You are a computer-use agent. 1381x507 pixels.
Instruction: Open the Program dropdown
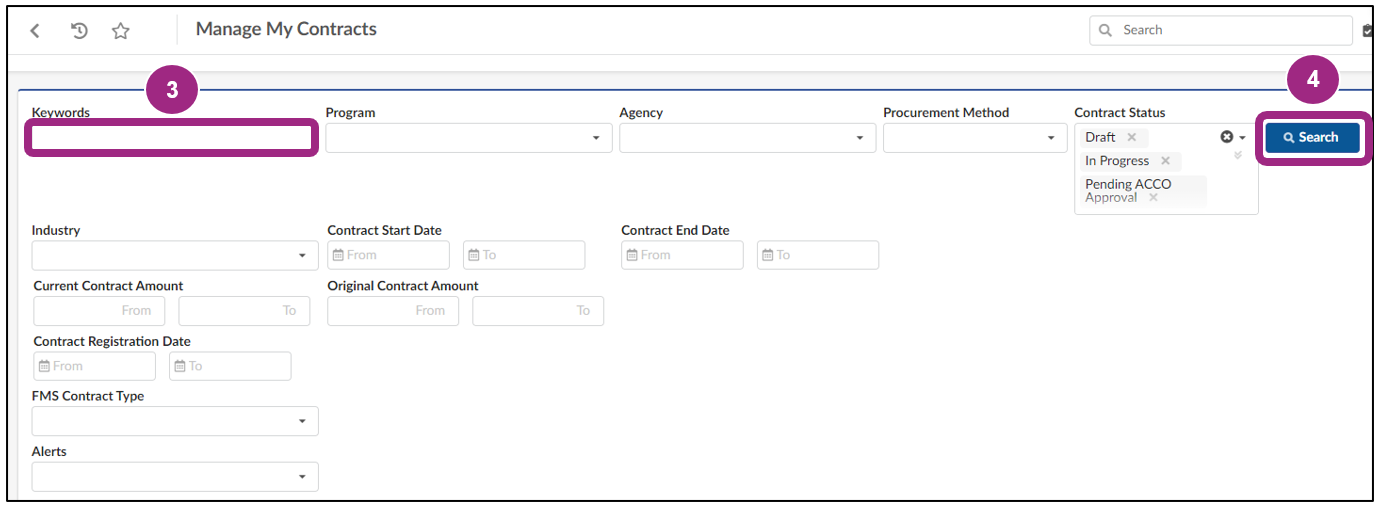469,138
